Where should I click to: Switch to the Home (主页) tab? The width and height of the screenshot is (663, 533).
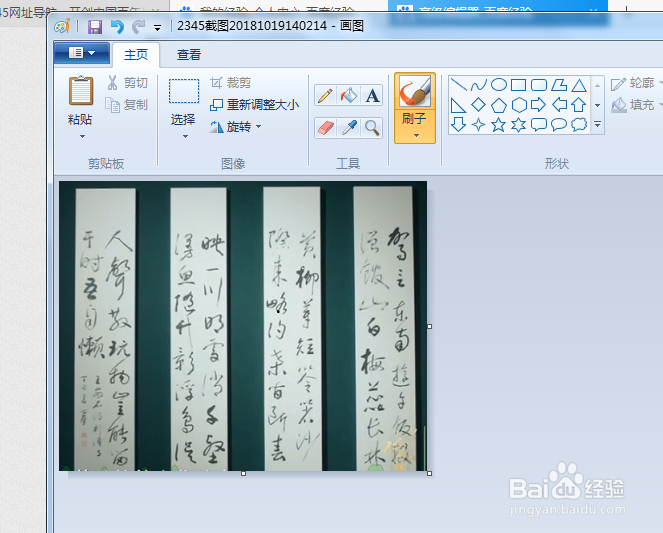point(136,55)
